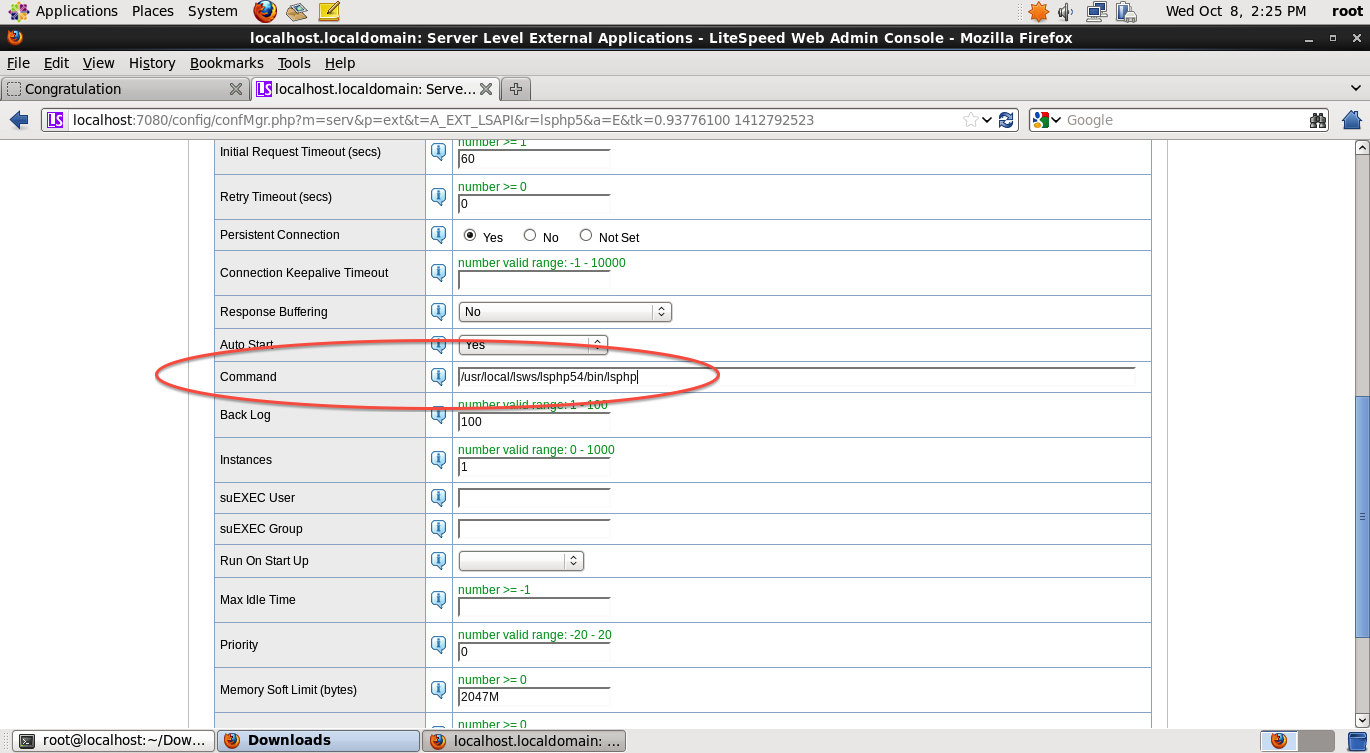Click the Firefox back arrow button

[x=19, y=120]
